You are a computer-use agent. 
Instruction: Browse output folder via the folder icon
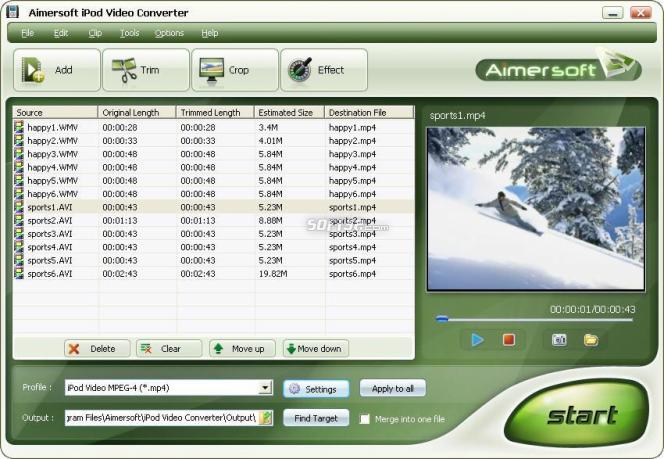[x=266, y=418]
